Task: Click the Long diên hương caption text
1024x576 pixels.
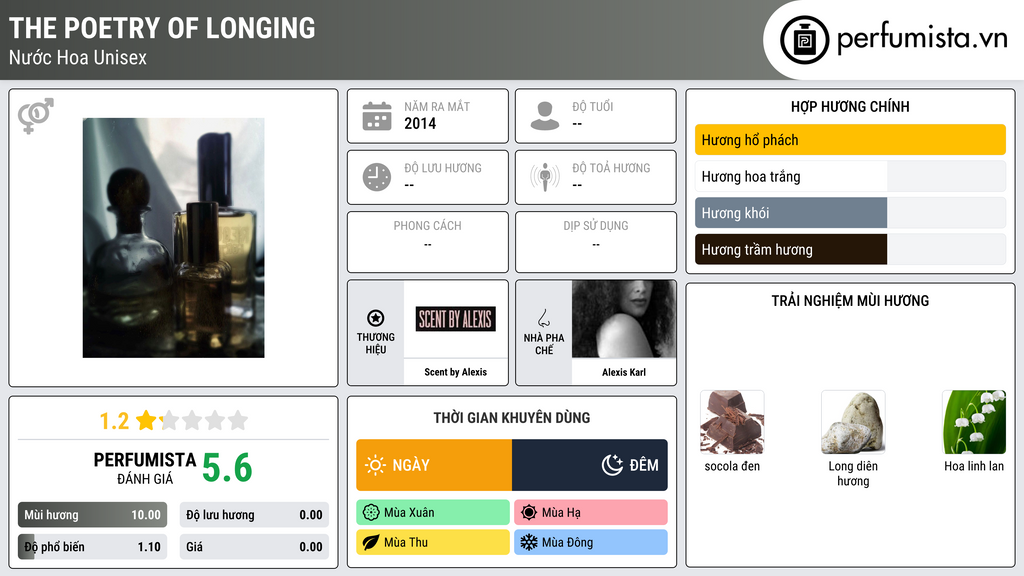Action: [x=853, y=473]
